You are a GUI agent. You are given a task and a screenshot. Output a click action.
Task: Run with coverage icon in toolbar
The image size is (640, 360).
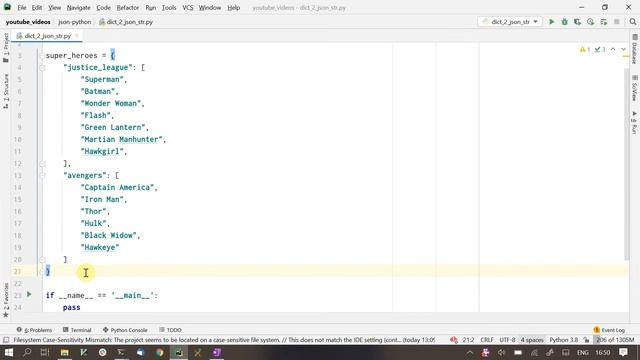point(577,22)
